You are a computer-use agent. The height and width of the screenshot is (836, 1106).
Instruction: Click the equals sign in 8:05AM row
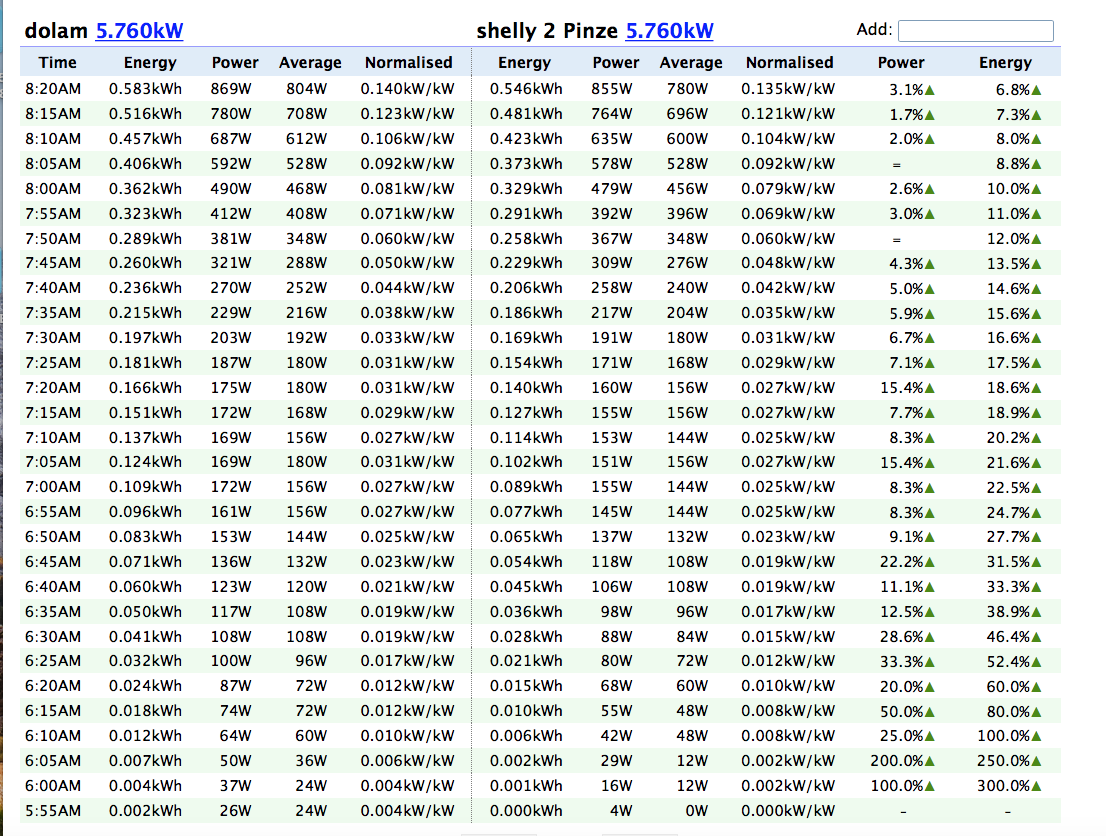(897, 164)
